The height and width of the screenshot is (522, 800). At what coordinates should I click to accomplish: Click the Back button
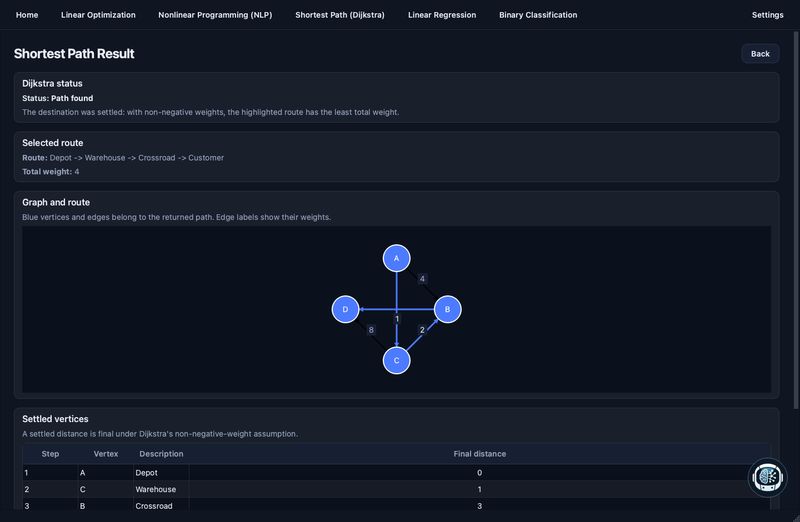pyautogui.click(x=760, y=54)
